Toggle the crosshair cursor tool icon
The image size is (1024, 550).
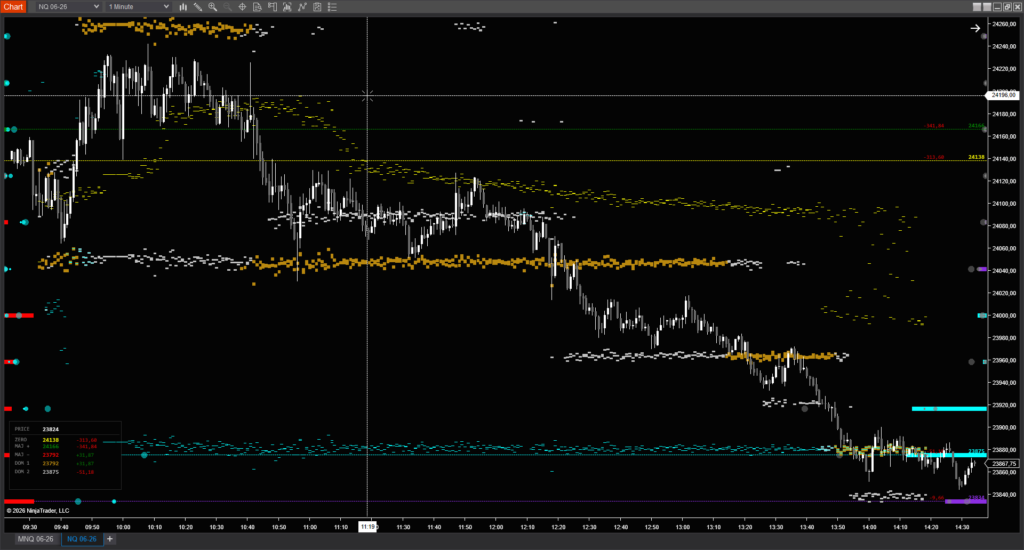242,7
